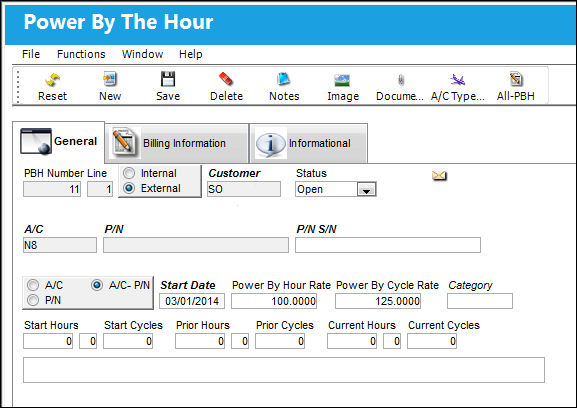Click the Customer field showing SO
The image size is (577, 408).
[x=244, y=189]
